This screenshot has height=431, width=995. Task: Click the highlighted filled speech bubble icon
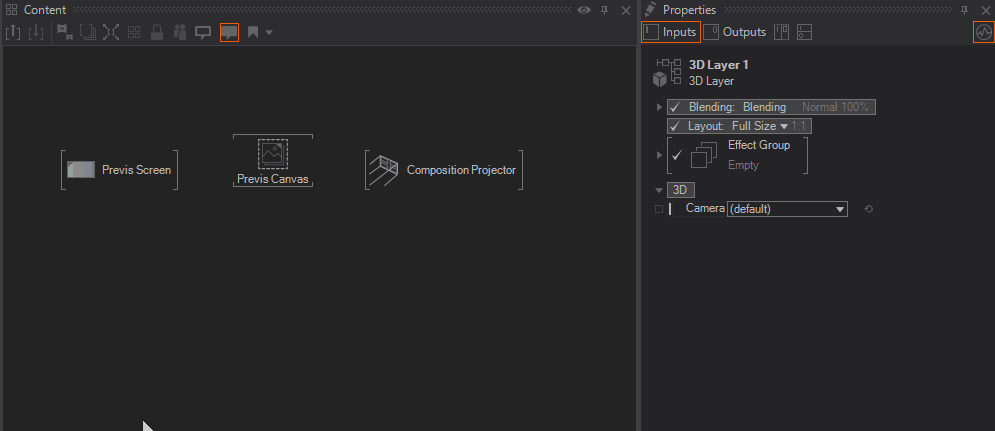[x=229, y=32]
